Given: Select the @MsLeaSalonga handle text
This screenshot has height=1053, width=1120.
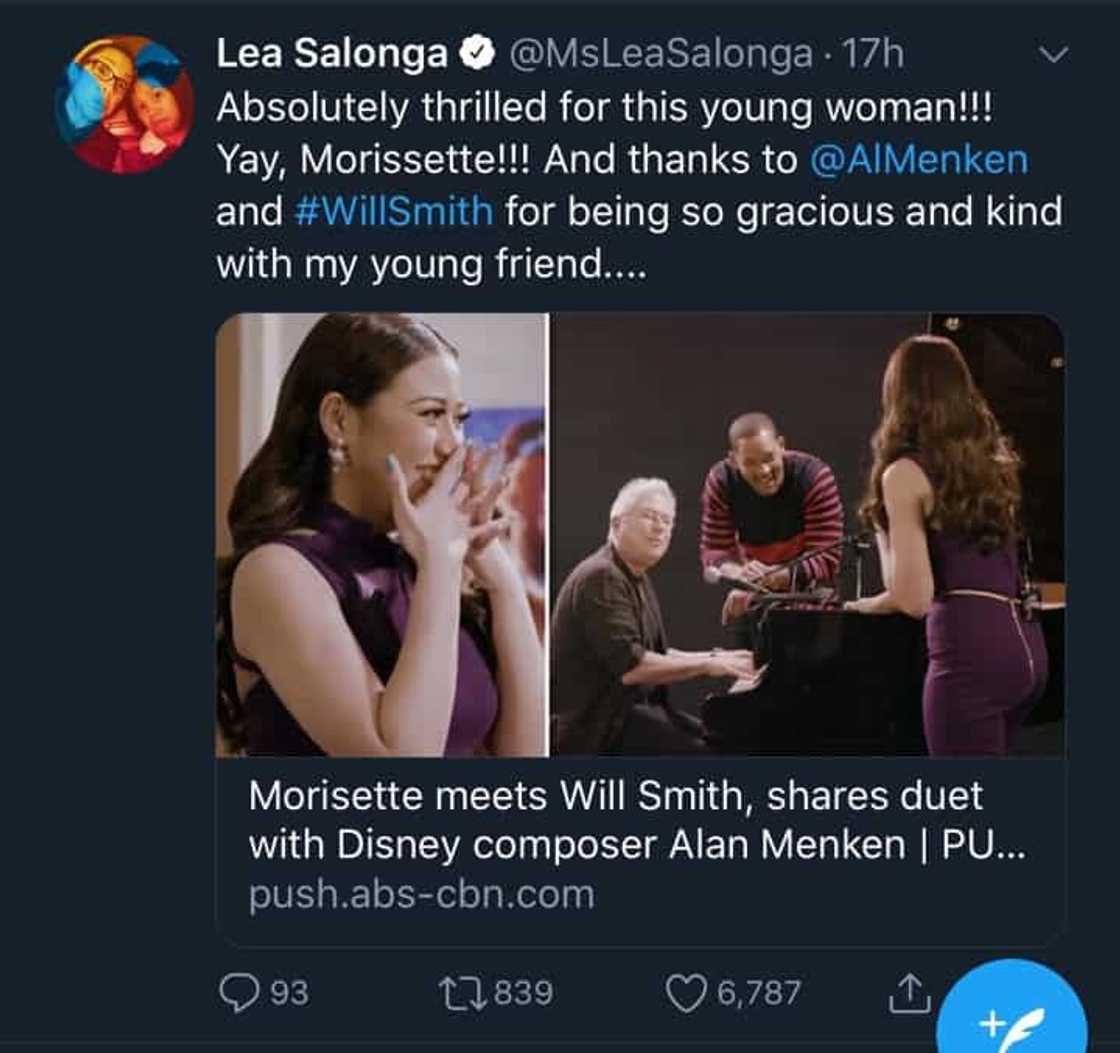Looking at the screenshot, I should pyautogui.click(x=660, y=54).
